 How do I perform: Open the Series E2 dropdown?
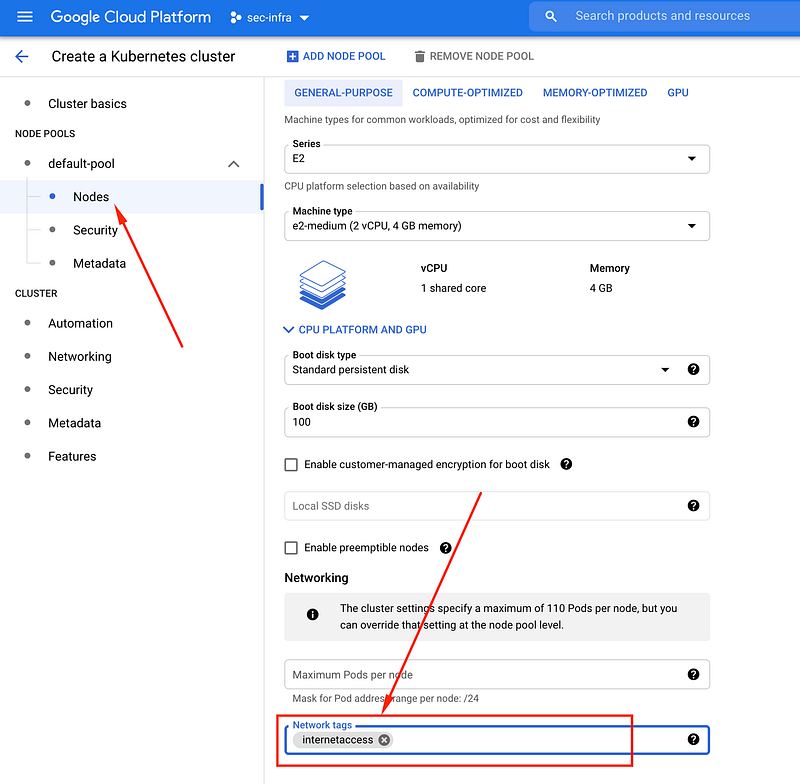pos(496,159)
